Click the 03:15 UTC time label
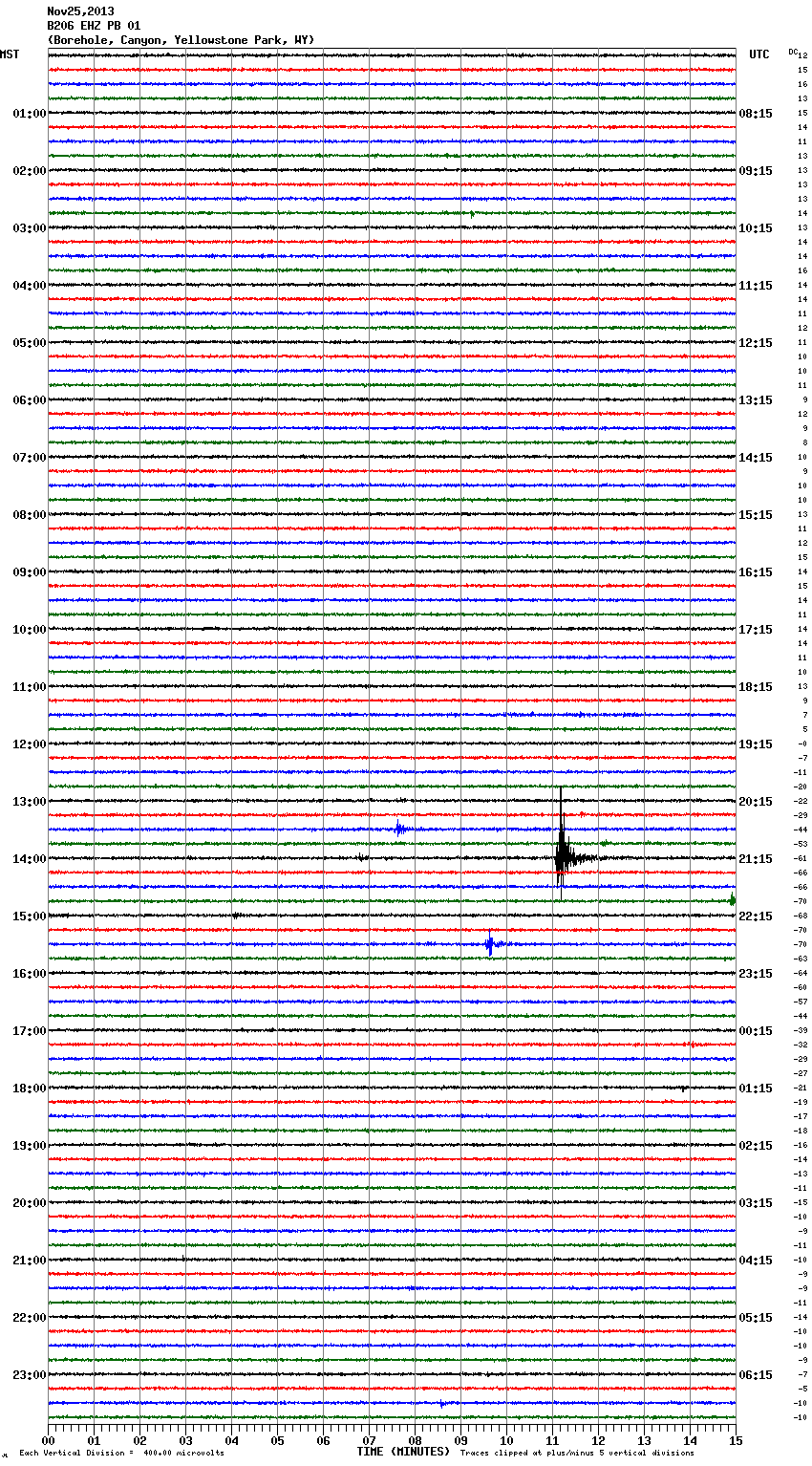Screen dimensions: 812x1466 (x=756, y=1203)
